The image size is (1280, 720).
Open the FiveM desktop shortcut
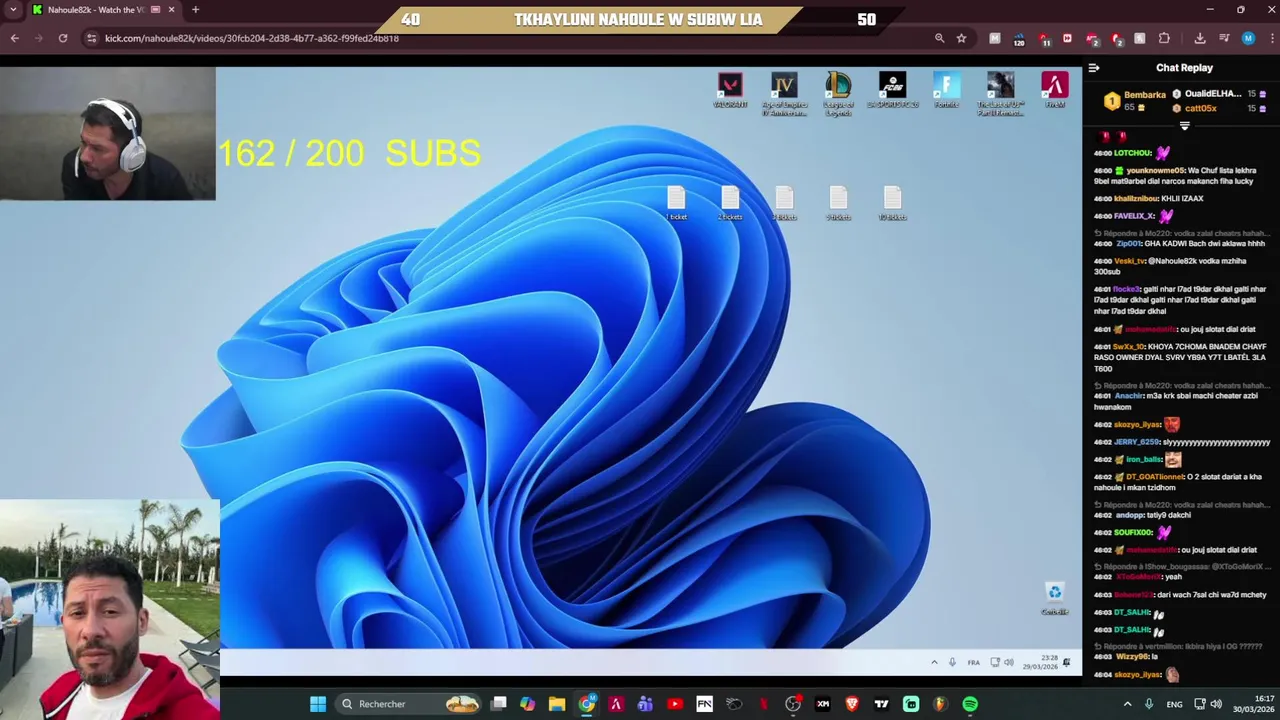pos(1054,89)
